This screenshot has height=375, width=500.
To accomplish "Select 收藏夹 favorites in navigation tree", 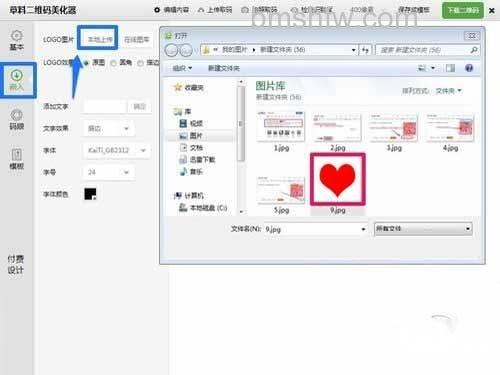I will tap(189, 87).
